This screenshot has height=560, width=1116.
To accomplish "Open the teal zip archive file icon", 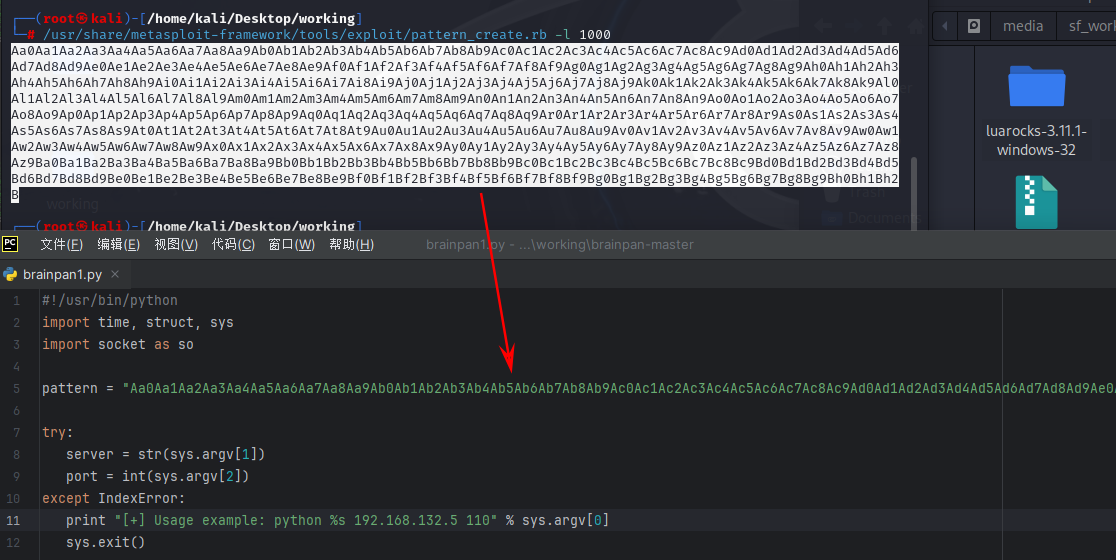I will click(1036, 202).
